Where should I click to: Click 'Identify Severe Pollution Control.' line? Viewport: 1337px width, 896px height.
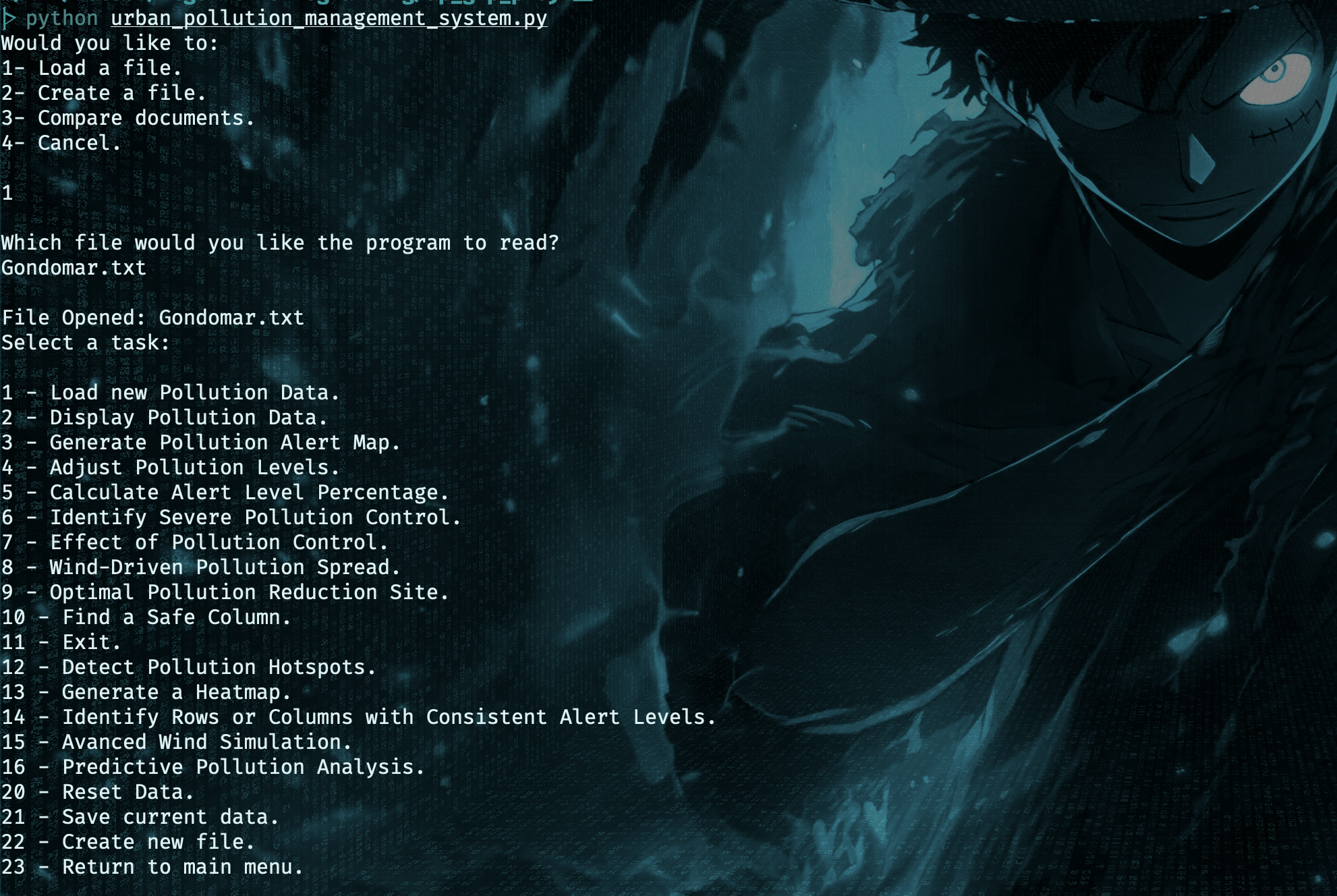[x=231, y=517]
